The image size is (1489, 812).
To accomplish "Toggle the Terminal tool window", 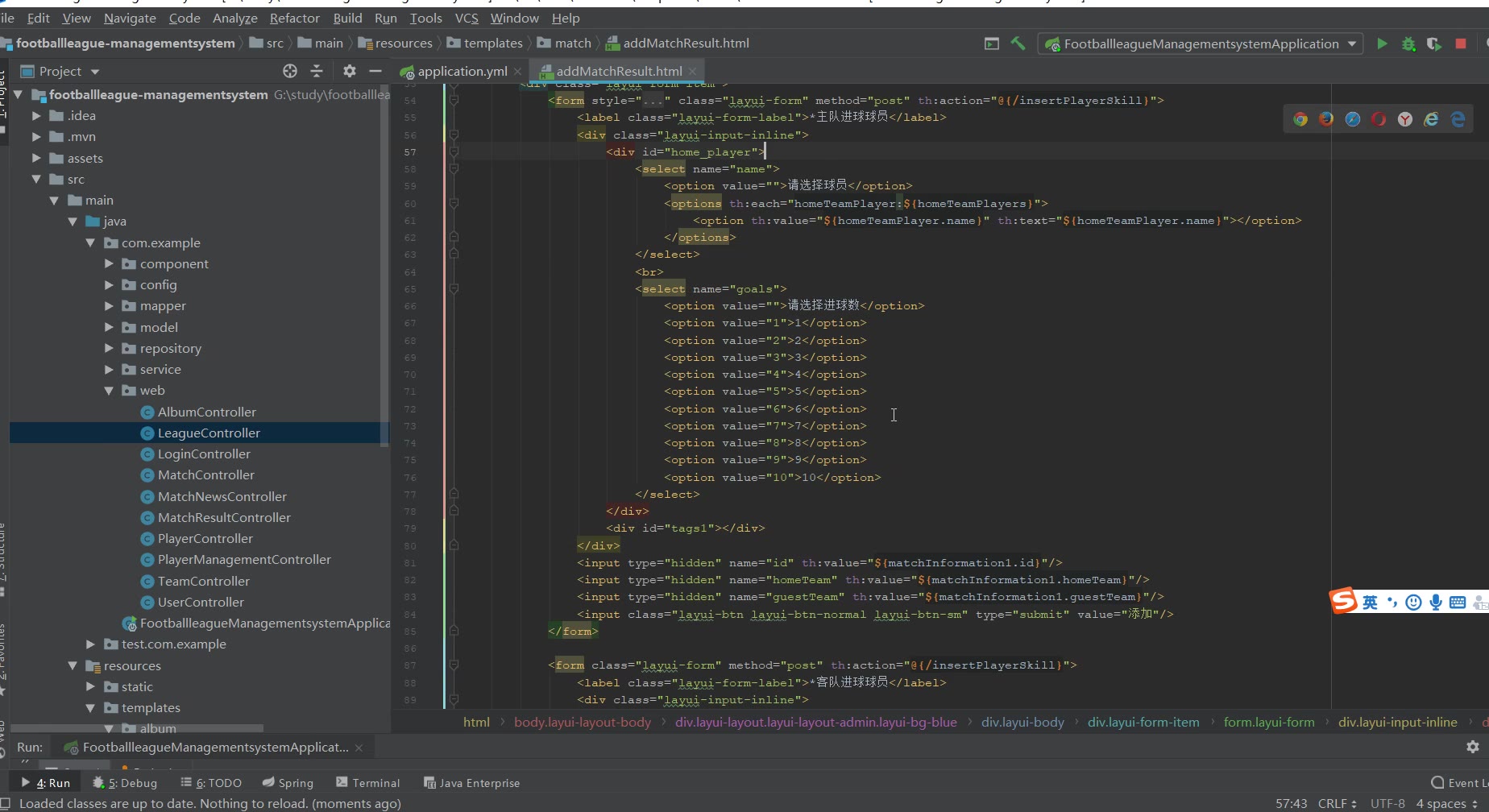I will pos(367,782).
